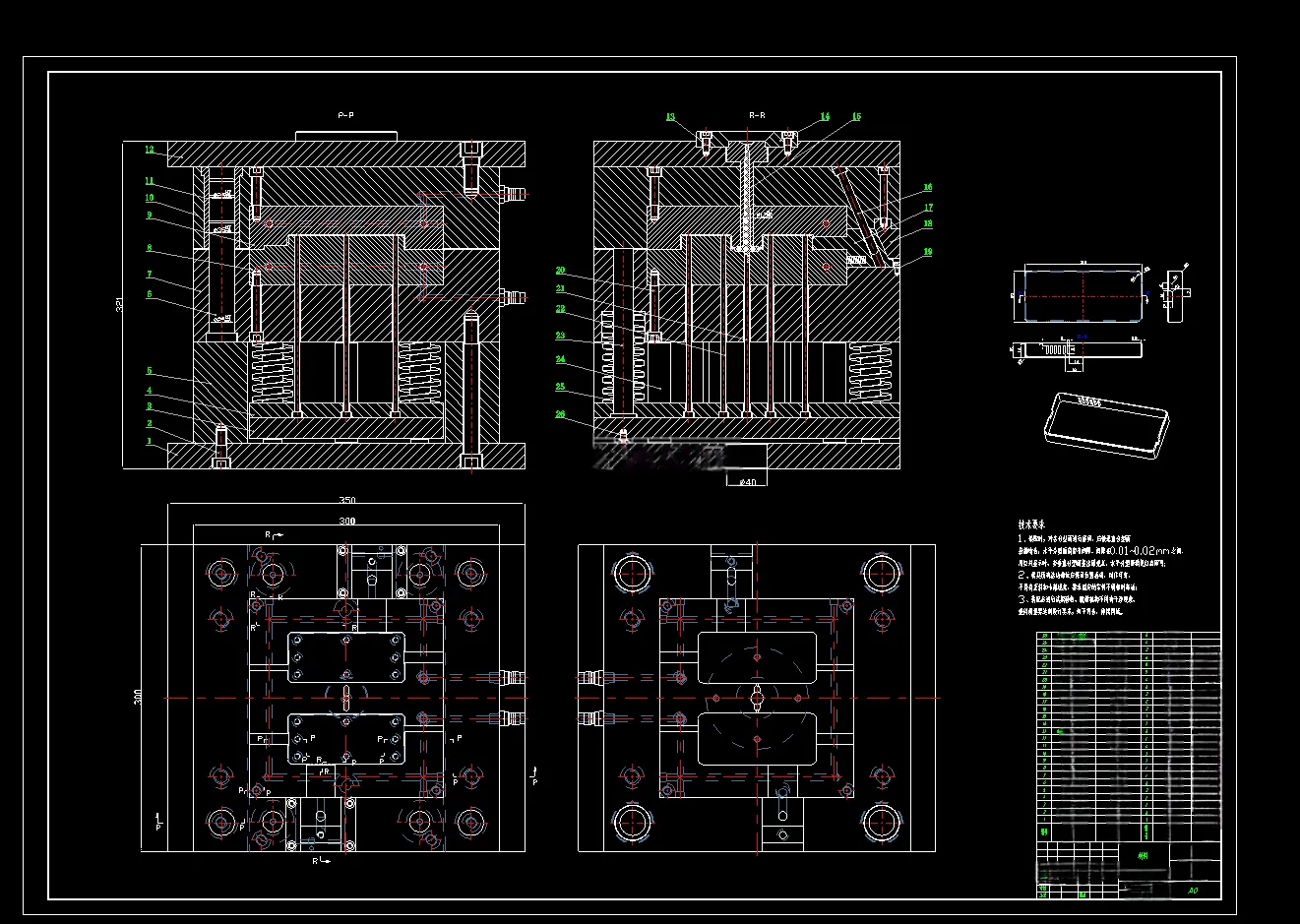1300x924 pixels.
Task: Click part callout number 18
Action: click(928, 224)
